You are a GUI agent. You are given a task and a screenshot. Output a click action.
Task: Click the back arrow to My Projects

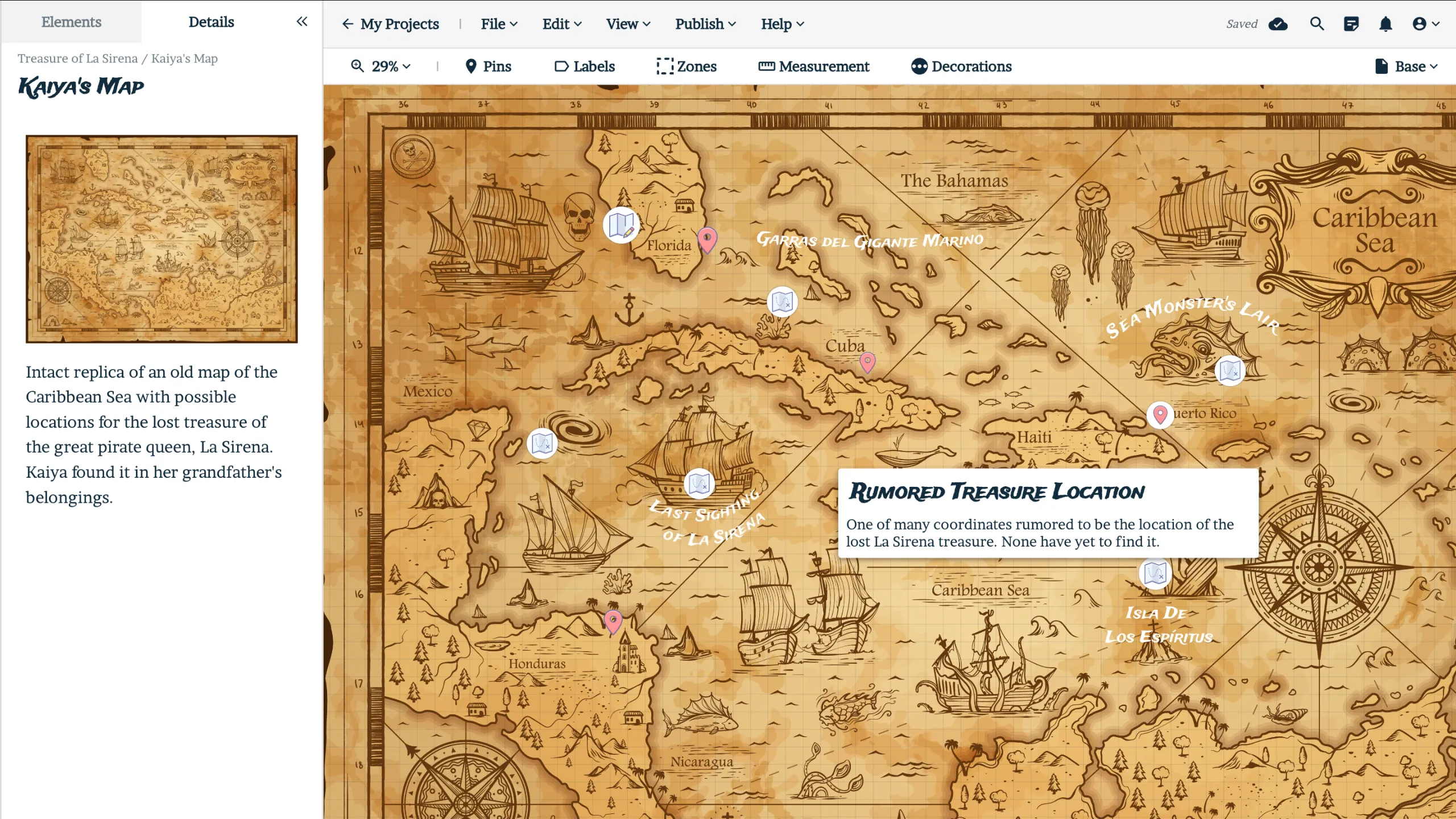pos(348,24)
